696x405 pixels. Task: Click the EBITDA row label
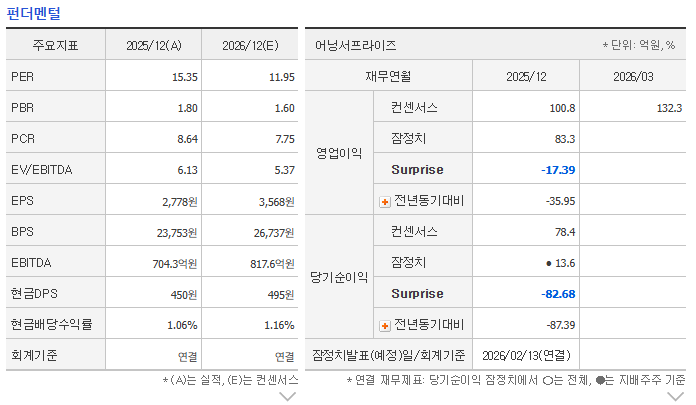point(31,263)
